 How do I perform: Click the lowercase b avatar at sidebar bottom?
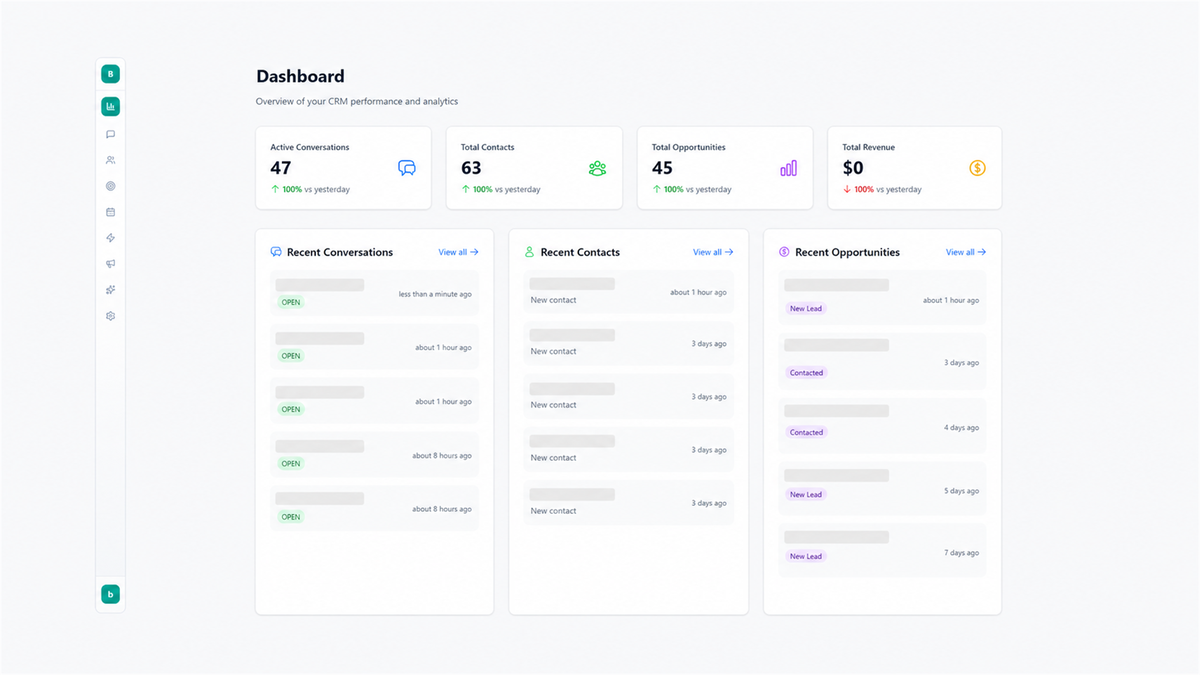110,594
